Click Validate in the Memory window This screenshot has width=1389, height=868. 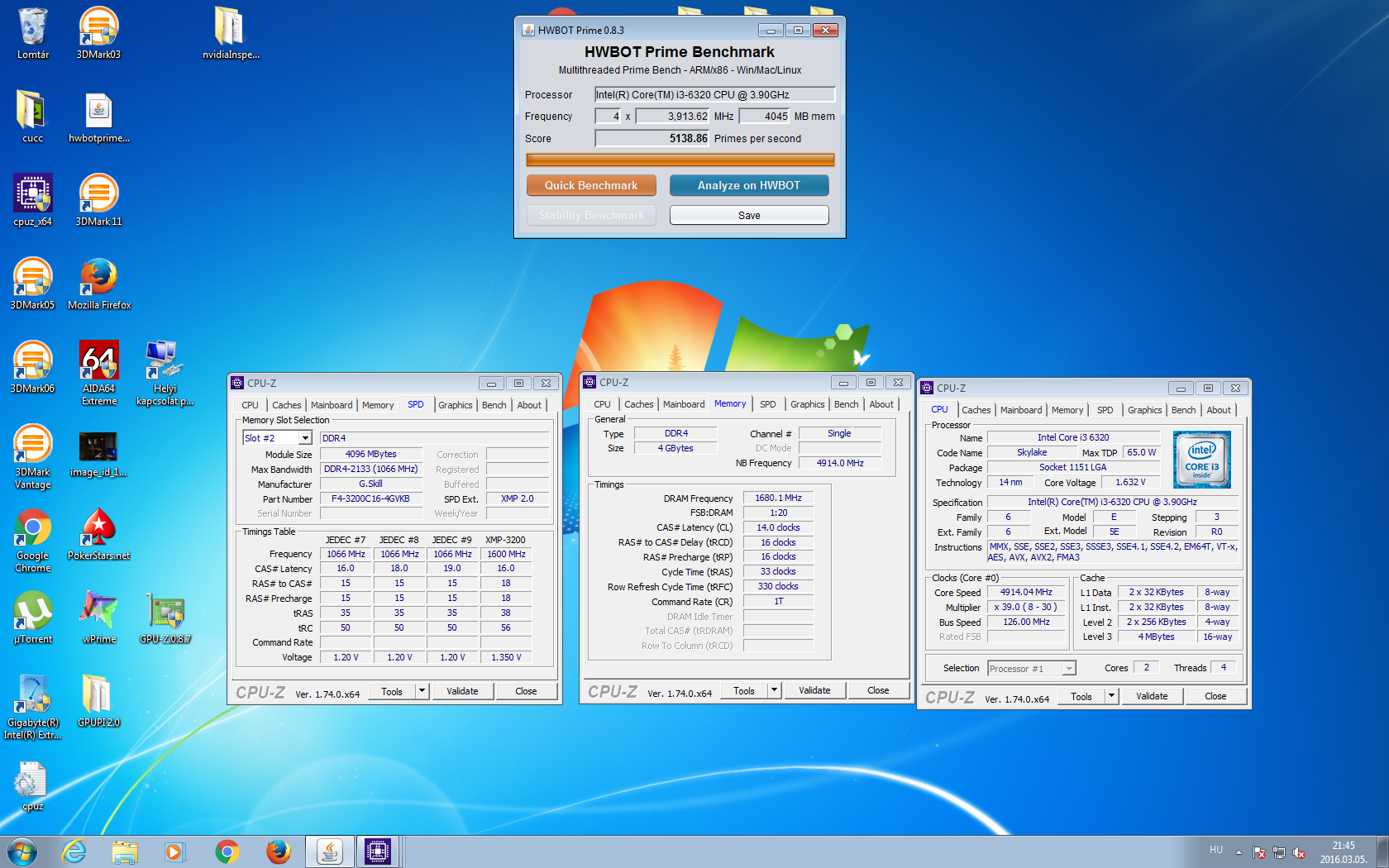point(814,690)
